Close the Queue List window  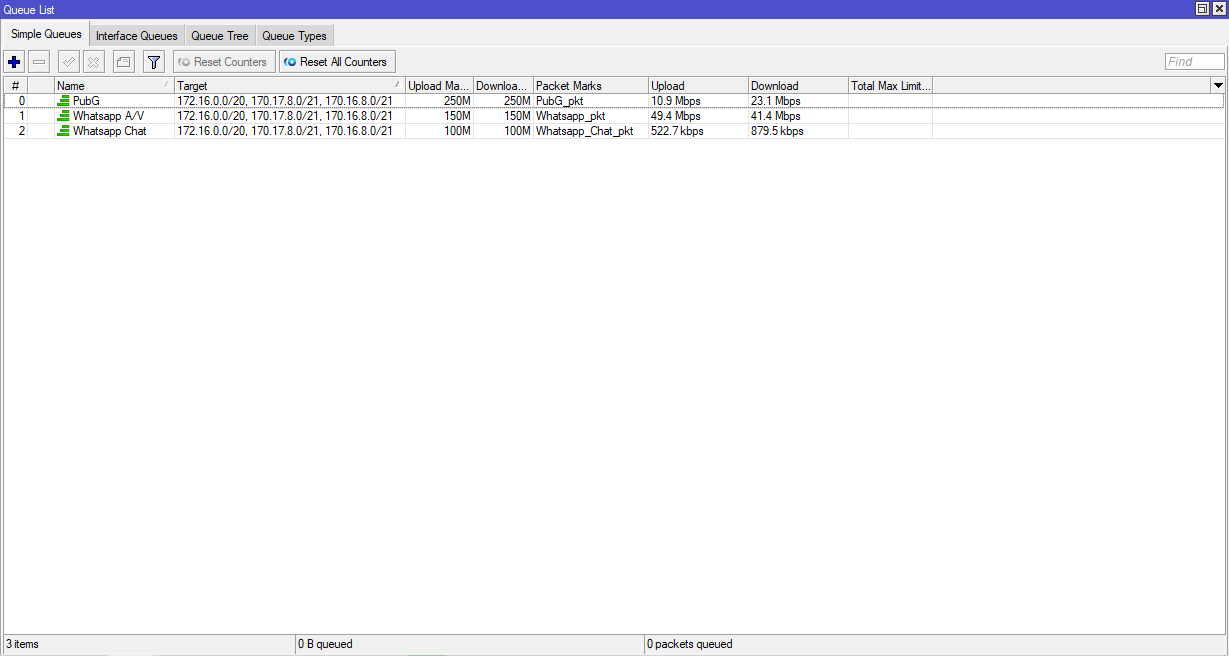(1218, 8)
